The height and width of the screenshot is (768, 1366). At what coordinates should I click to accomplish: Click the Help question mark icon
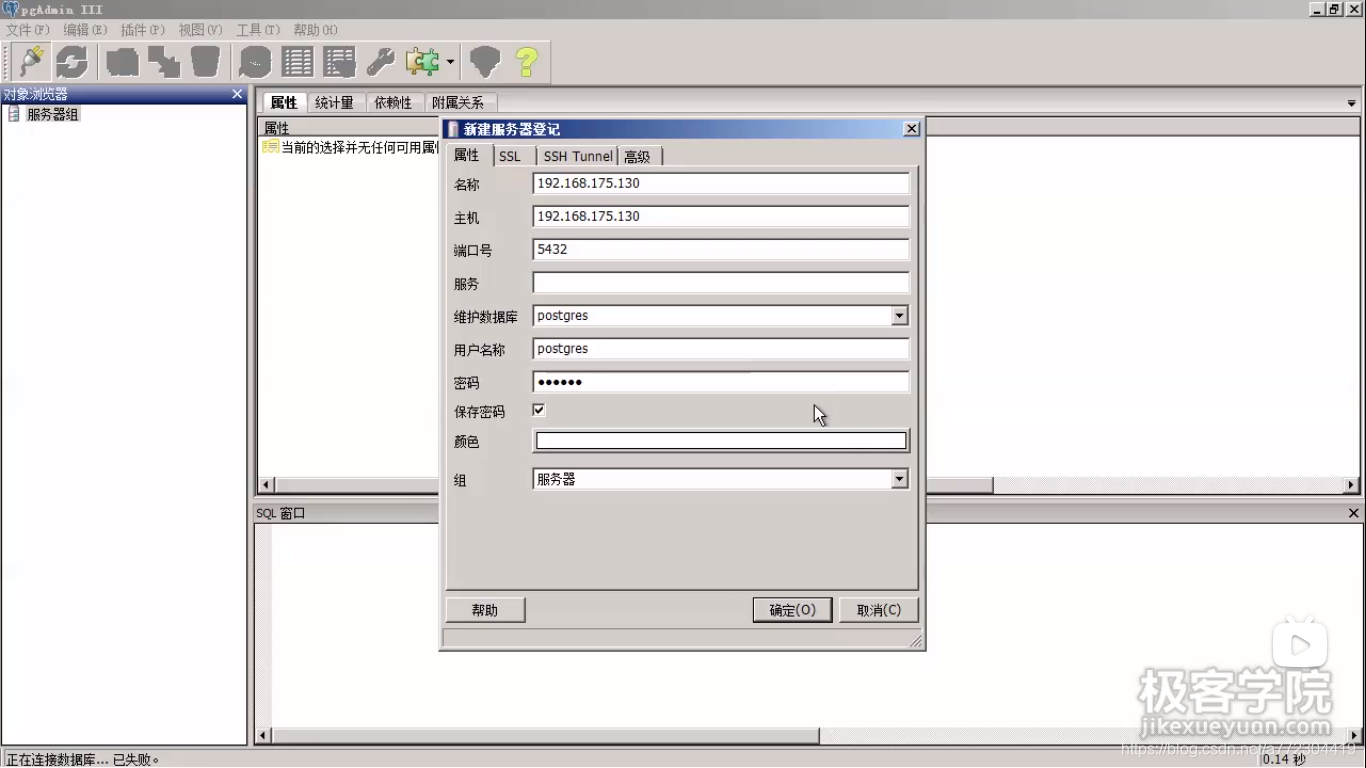click(x=525, y=61)
